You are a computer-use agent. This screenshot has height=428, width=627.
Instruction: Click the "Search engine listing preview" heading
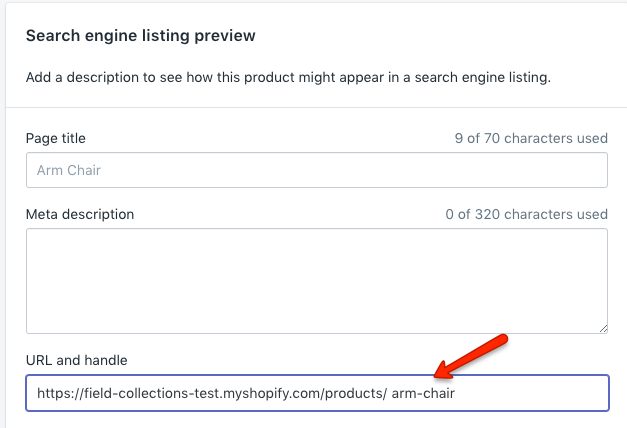pyautogui.click(x=140, y=36)
